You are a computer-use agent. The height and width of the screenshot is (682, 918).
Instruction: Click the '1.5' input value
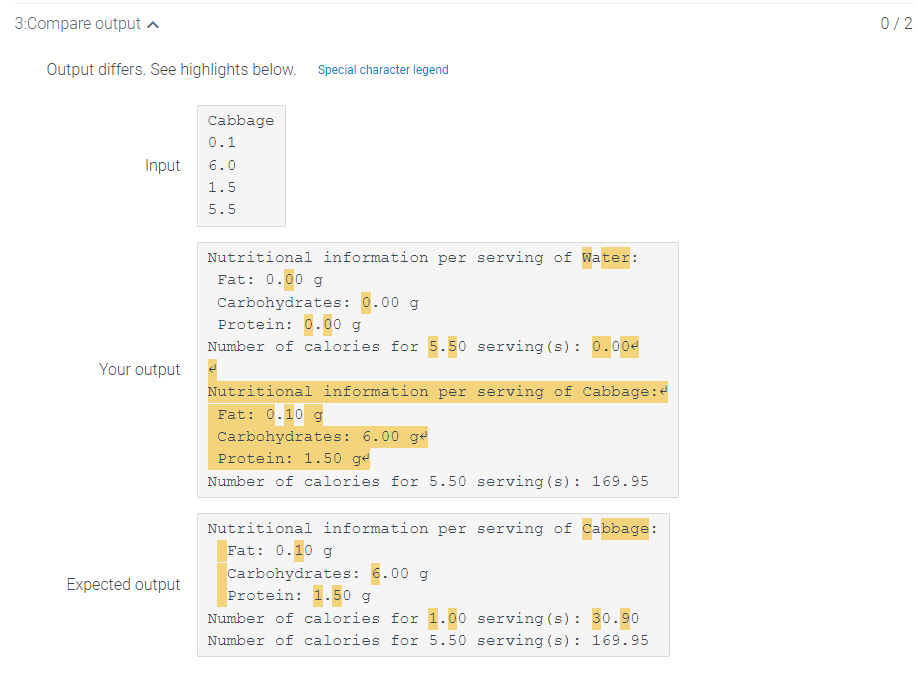coord(222,187)
